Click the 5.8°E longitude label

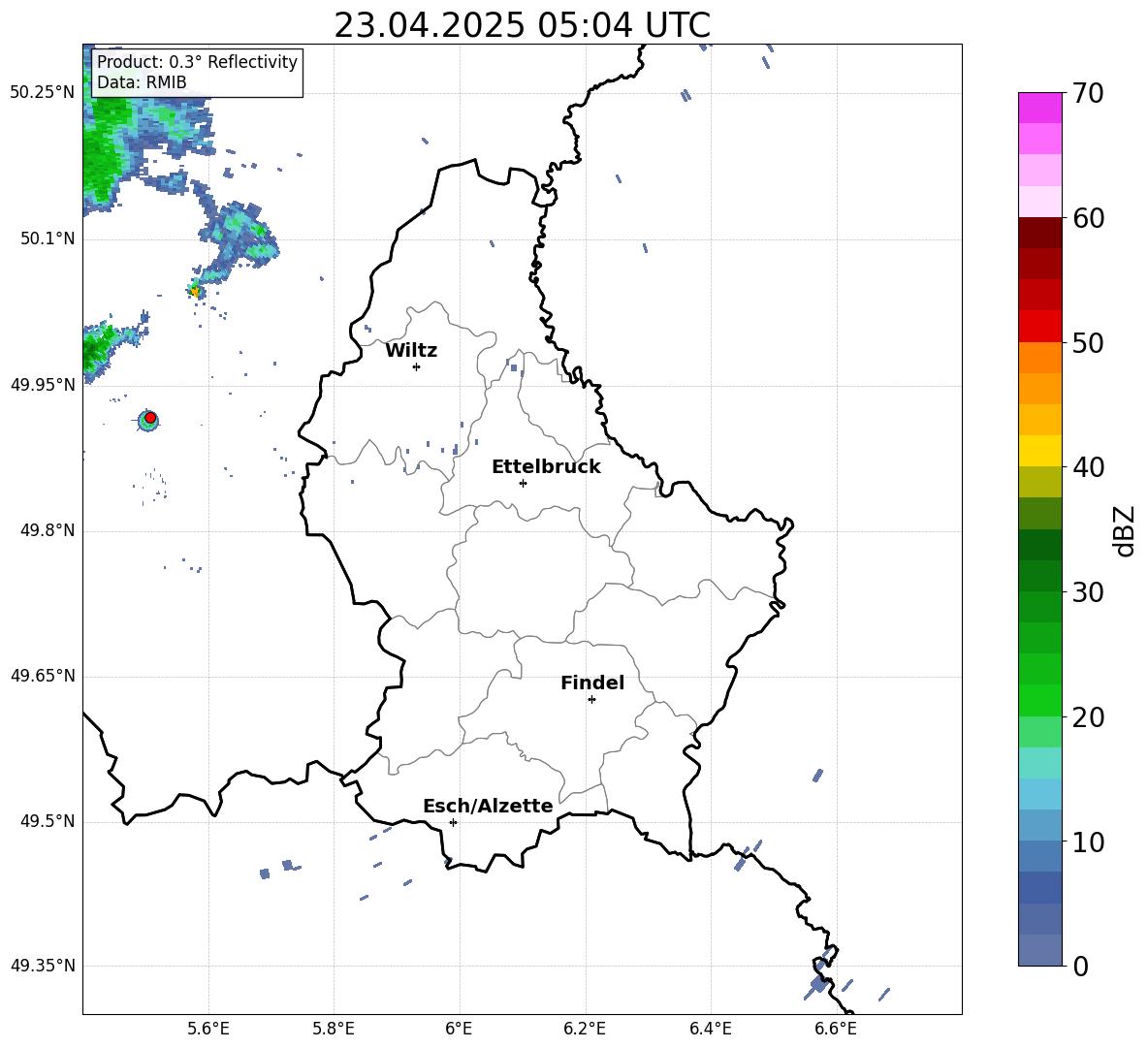tap(334, 1029)
